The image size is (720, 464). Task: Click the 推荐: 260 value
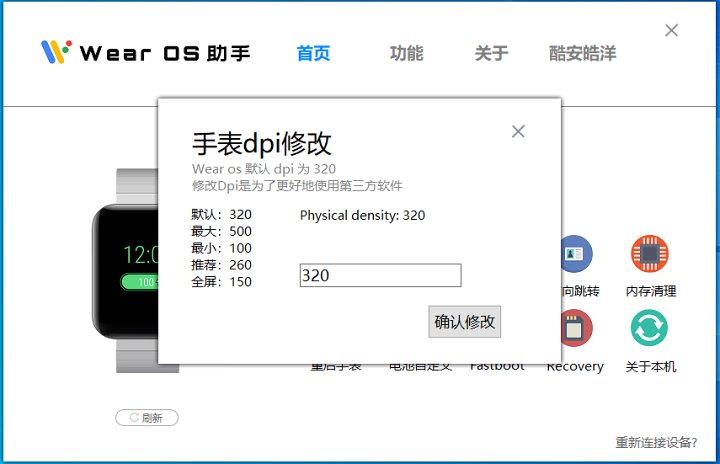coord(221,265)
